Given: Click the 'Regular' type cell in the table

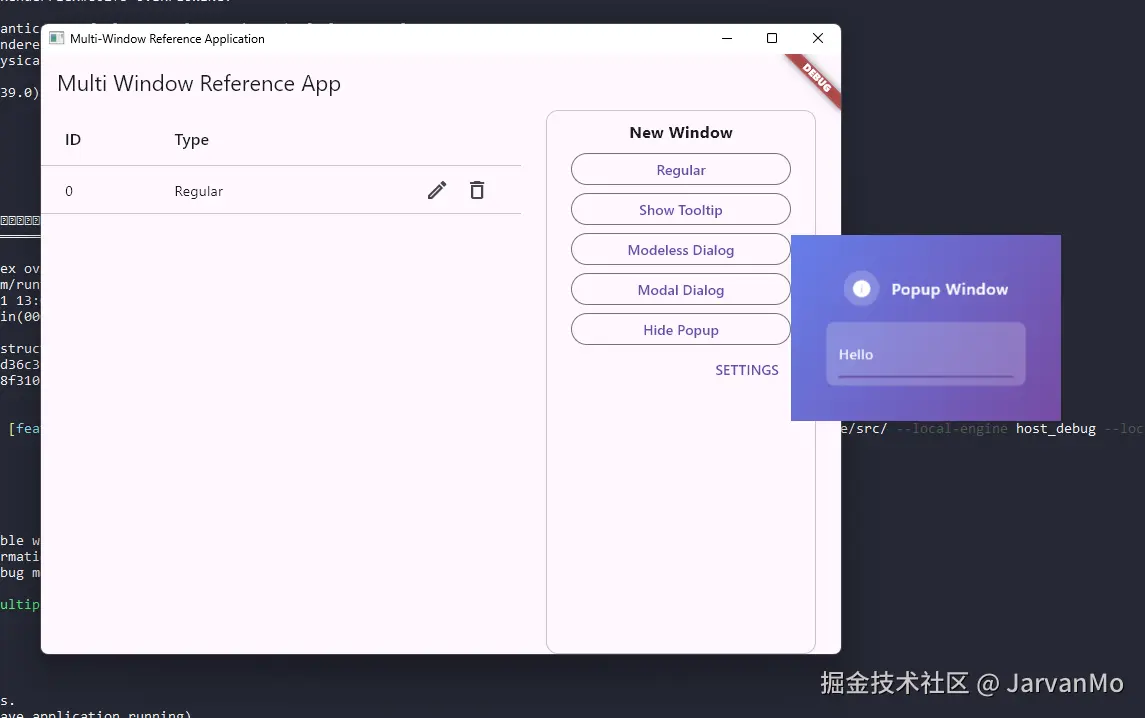Looking at the screenshot, I should [199, 191].
